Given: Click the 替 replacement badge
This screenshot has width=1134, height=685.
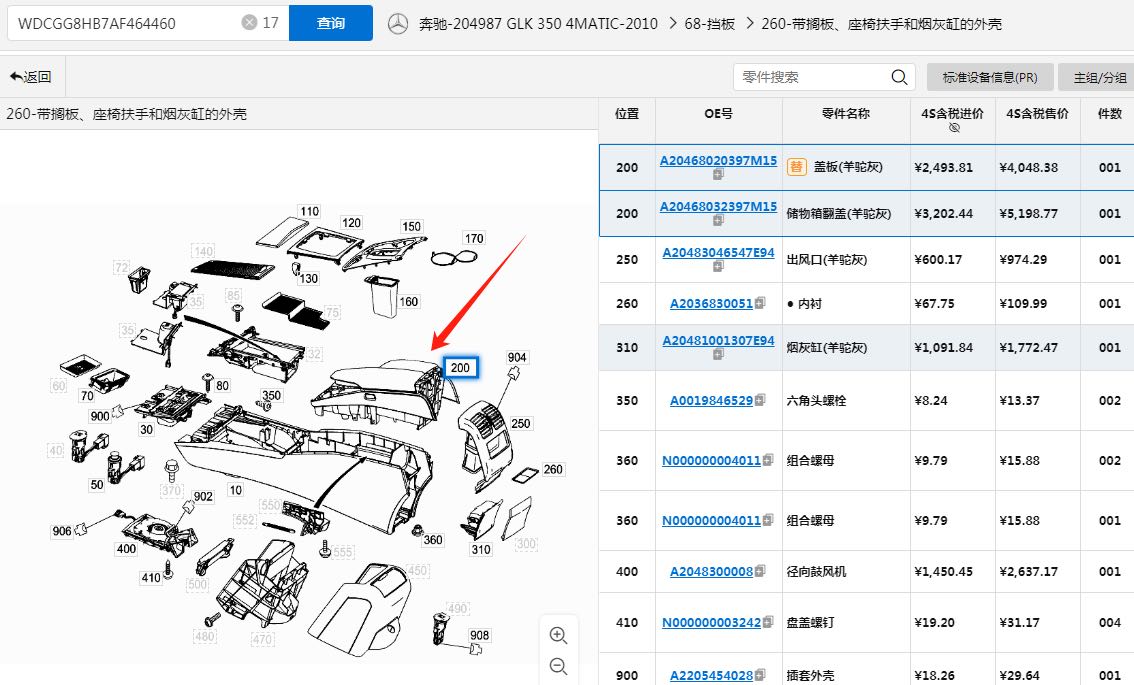Looking at the screenshot, I should coord(796,167).
